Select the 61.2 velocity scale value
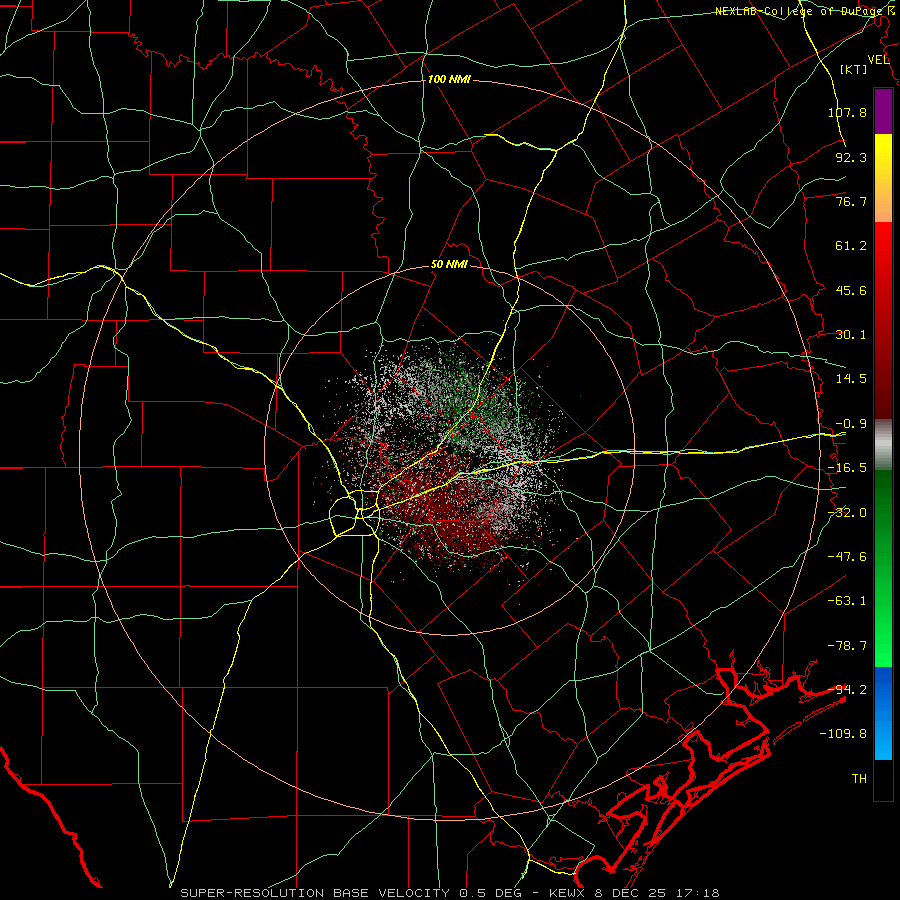 851,246
